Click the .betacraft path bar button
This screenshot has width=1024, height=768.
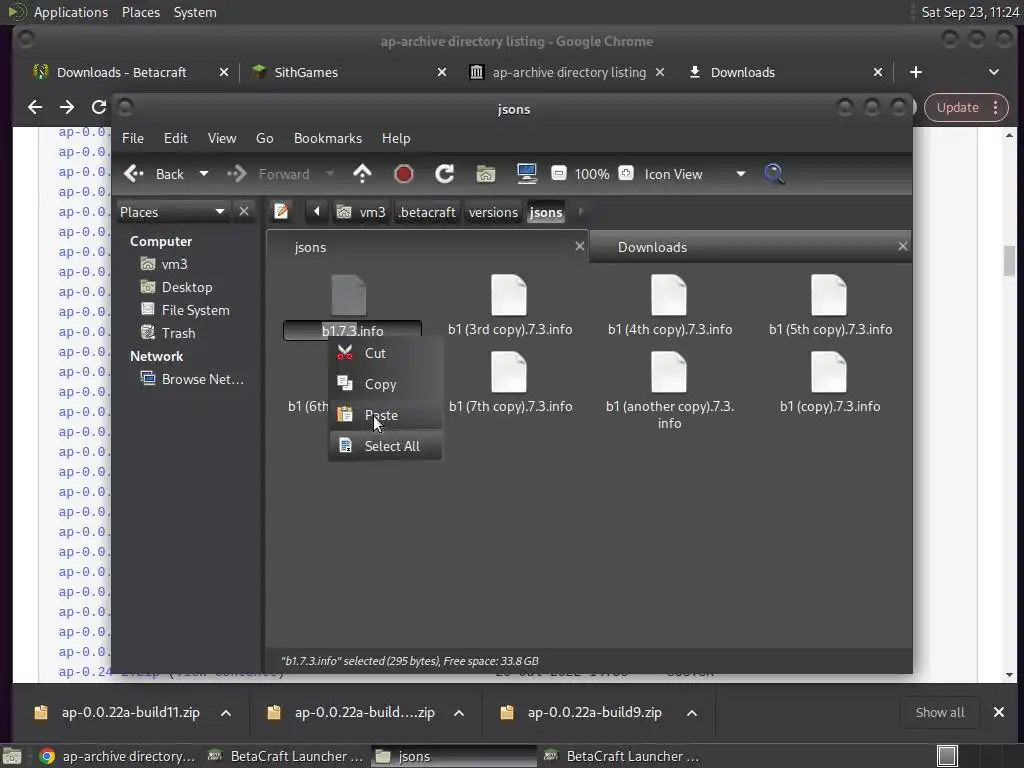pyautogui.click(x=427, y=212)
